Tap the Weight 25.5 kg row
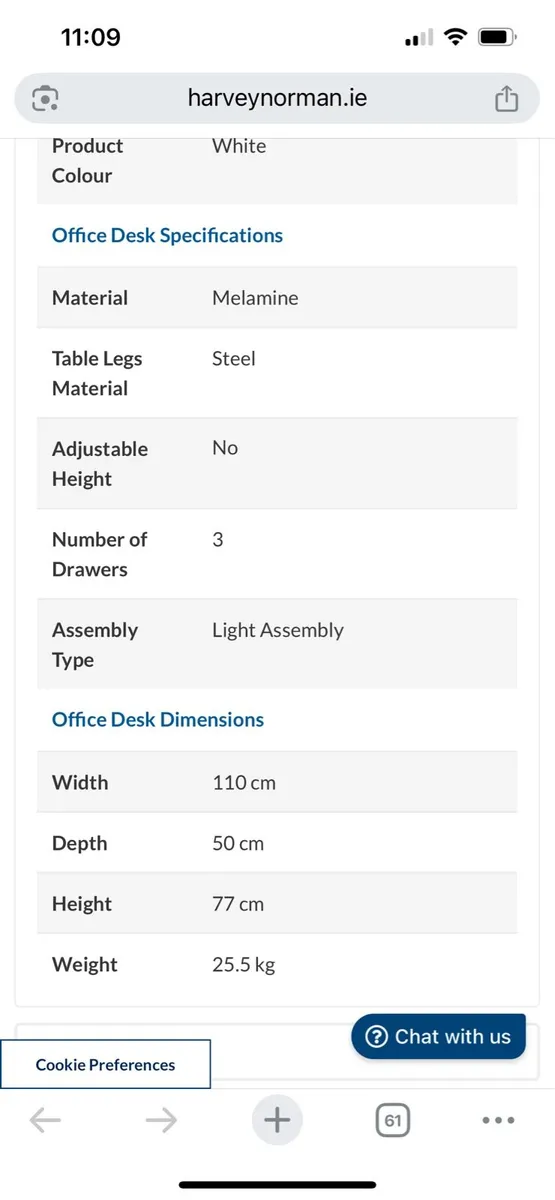Screen dimensions: 555x1200 pos(277,964)
